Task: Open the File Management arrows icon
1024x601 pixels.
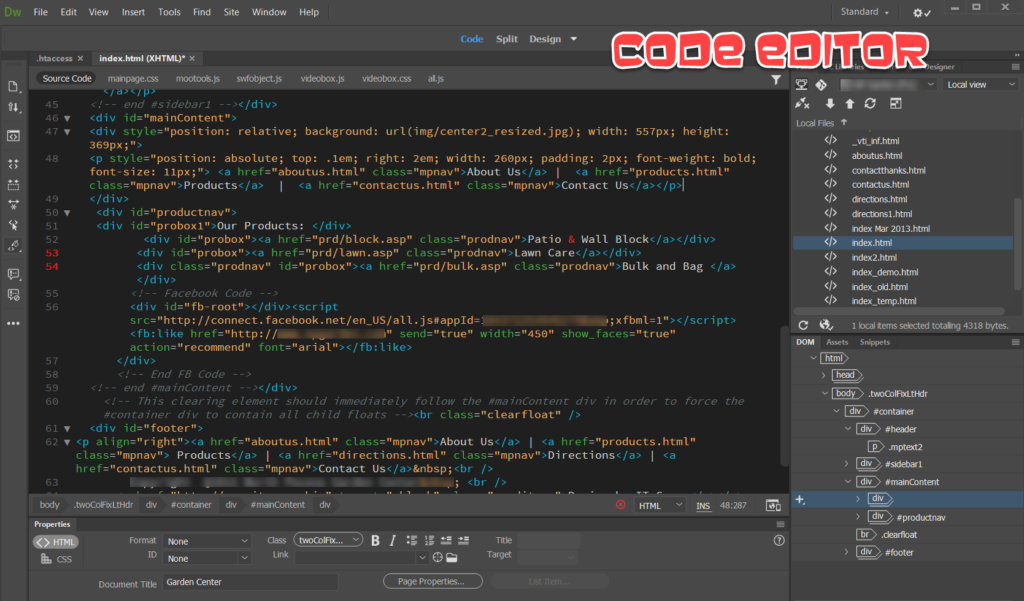Action: pos(13,107)
